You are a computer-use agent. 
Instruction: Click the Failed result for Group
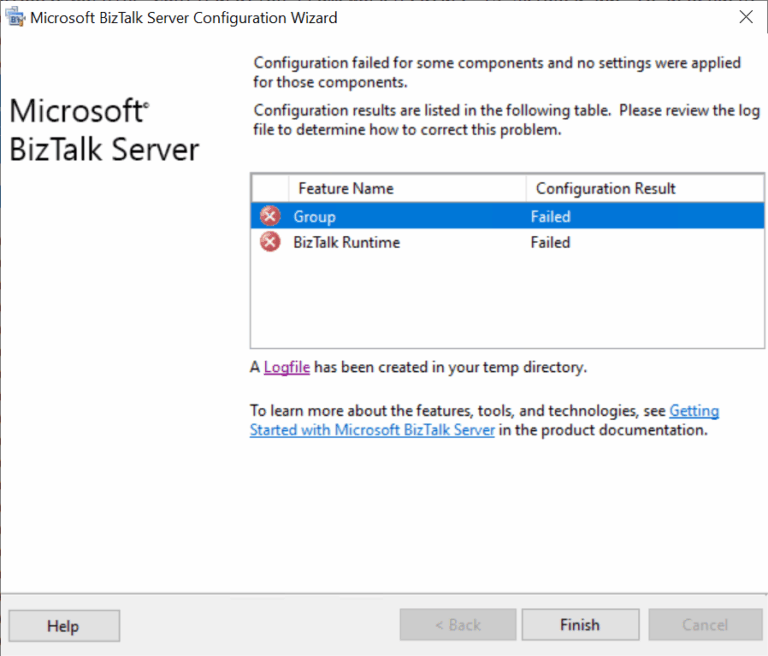(550, 216)
